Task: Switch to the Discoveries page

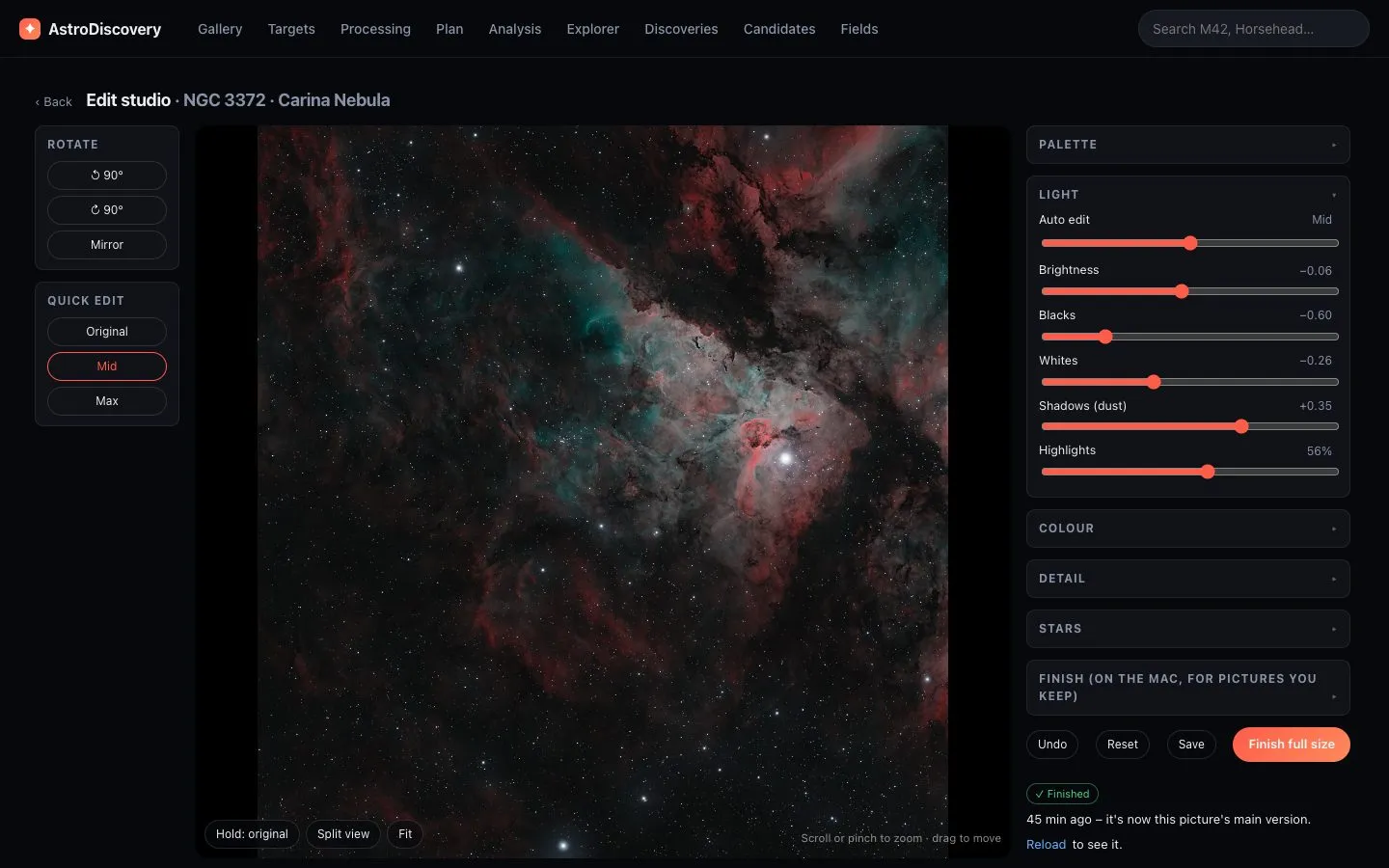Action: 681,29
